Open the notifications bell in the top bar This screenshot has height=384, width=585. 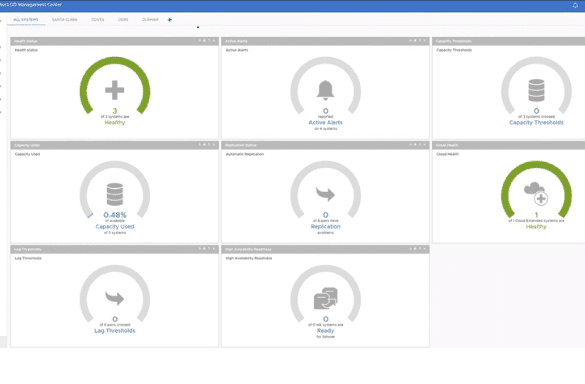575,5
